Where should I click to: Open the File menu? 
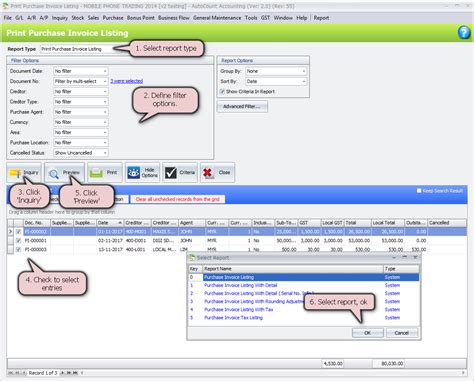click(8, 18)
